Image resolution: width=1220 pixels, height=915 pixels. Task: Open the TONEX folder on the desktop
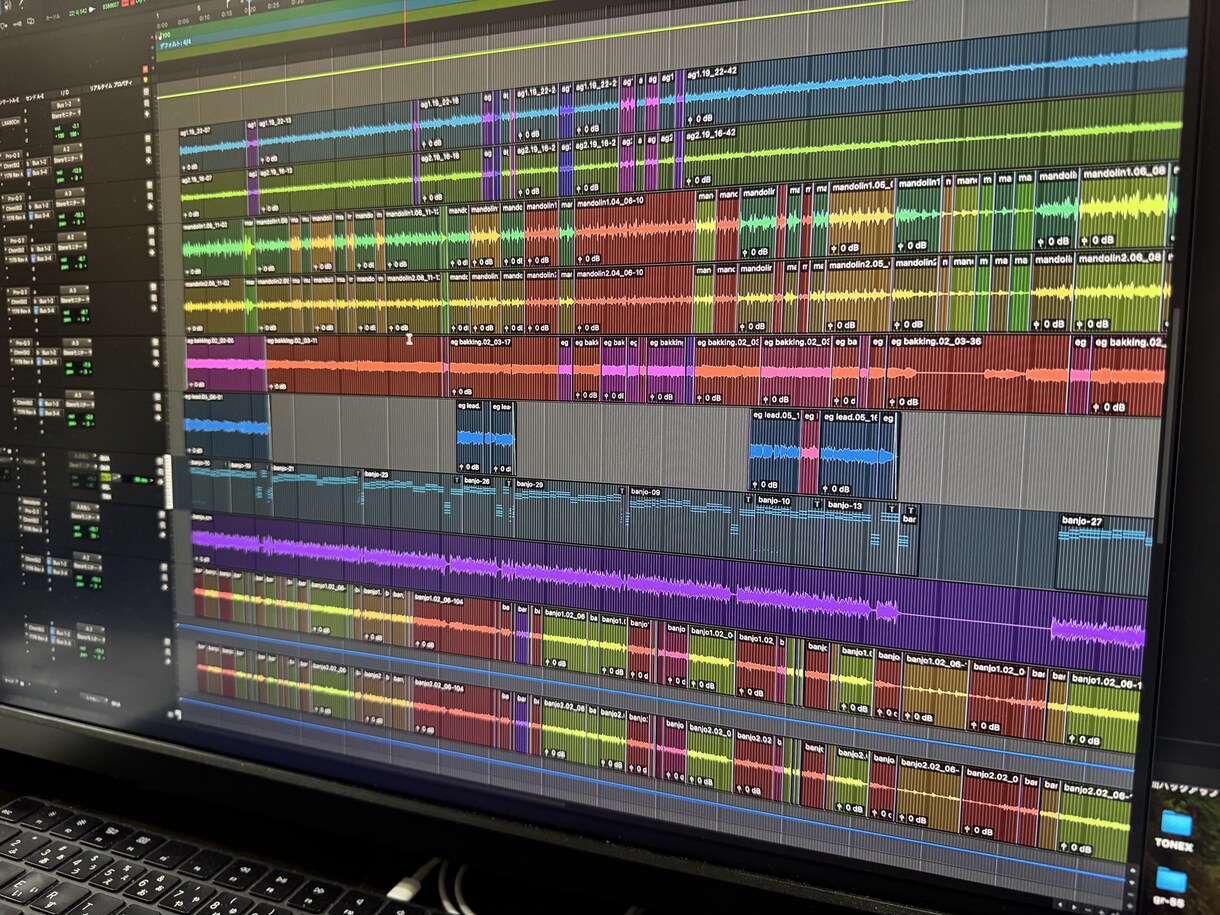(x=1175, y=823)
